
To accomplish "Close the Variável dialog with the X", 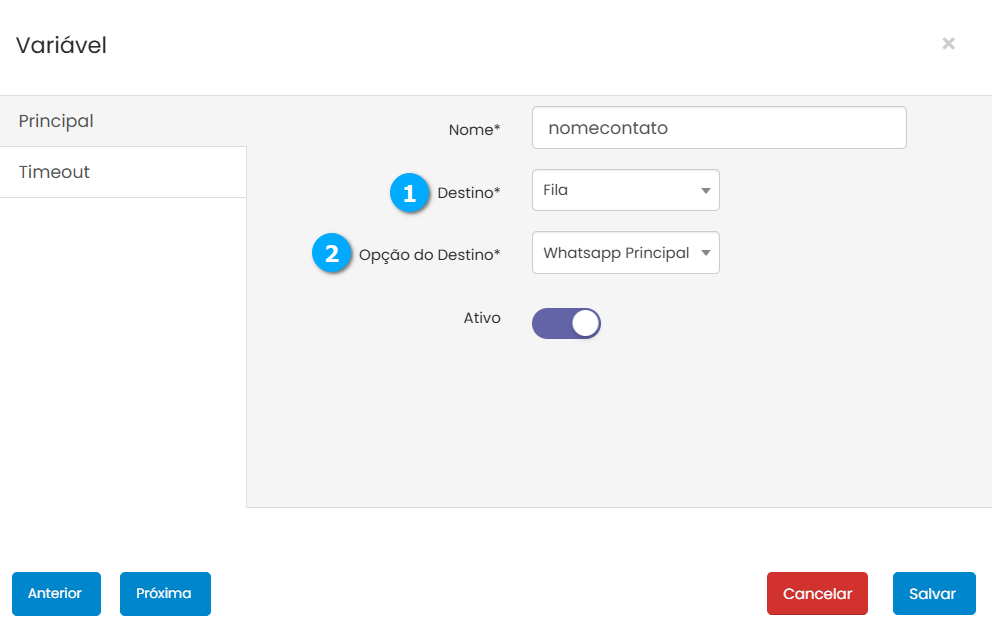I will pos(948,43).
